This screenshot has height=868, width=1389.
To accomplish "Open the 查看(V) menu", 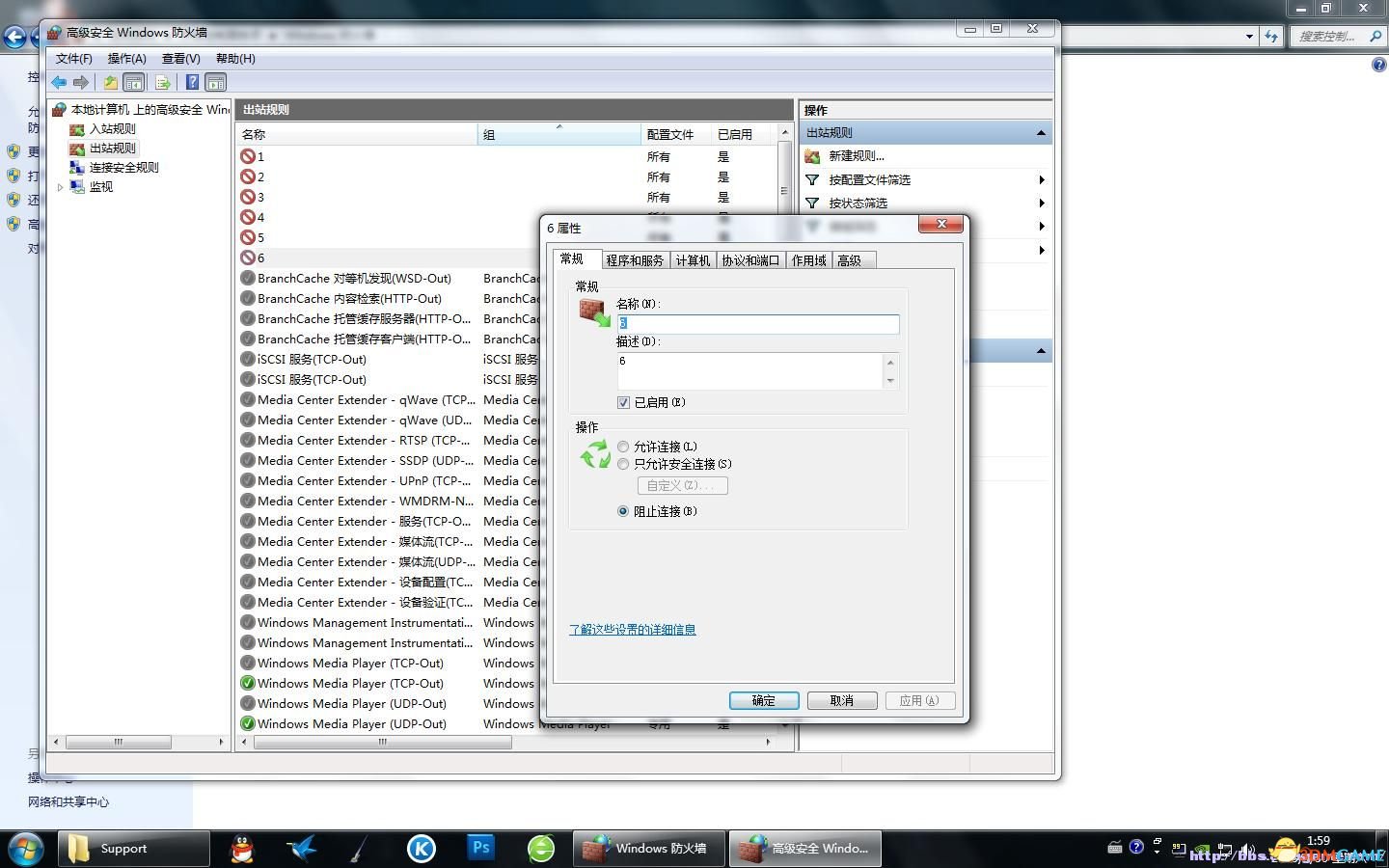I will pyautogui.click(x=181, y=59).
